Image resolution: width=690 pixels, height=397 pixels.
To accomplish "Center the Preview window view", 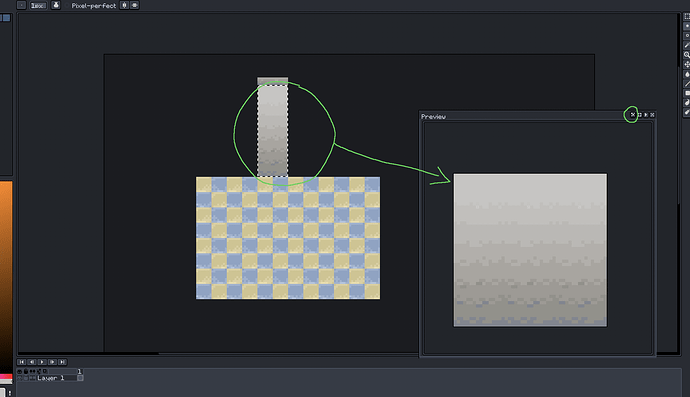I will click(633, 115).
